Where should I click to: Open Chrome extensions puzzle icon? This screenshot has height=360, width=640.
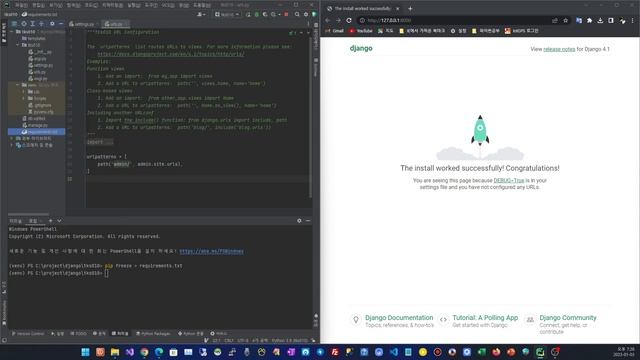589,20
